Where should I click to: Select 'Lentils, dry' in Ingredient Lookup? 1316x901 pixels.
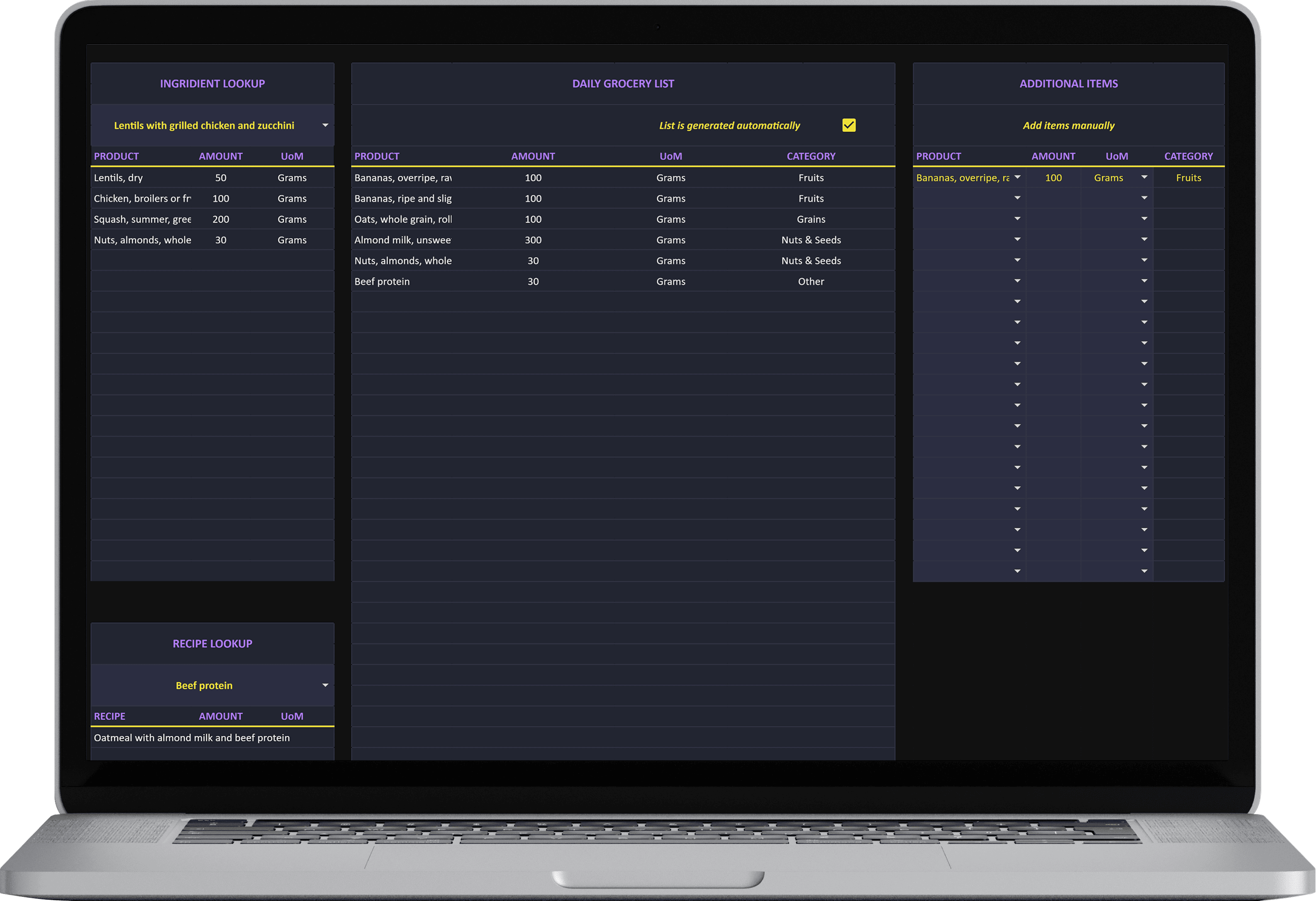[x=118, y=178]
